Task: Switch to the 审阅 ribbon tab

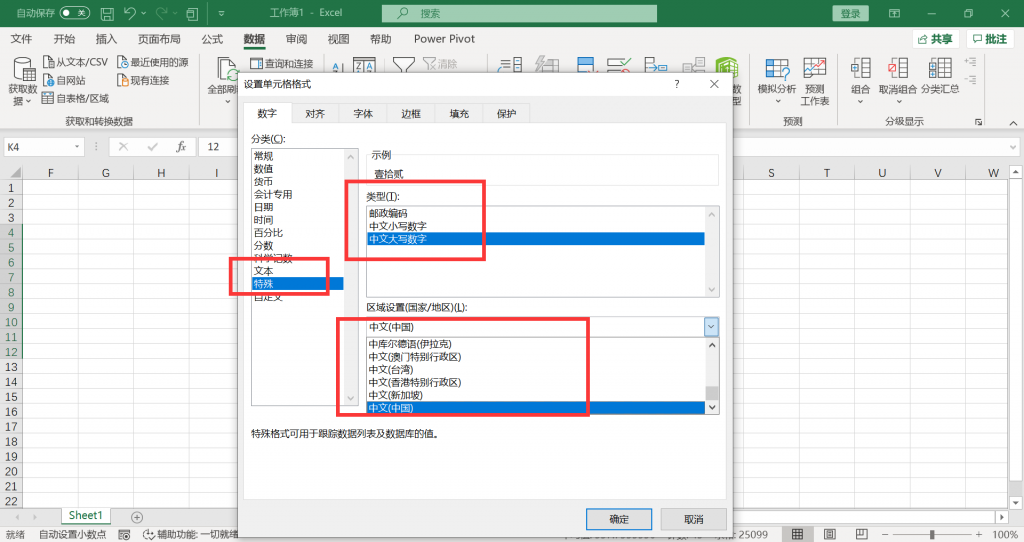Action: coord(296,39)
